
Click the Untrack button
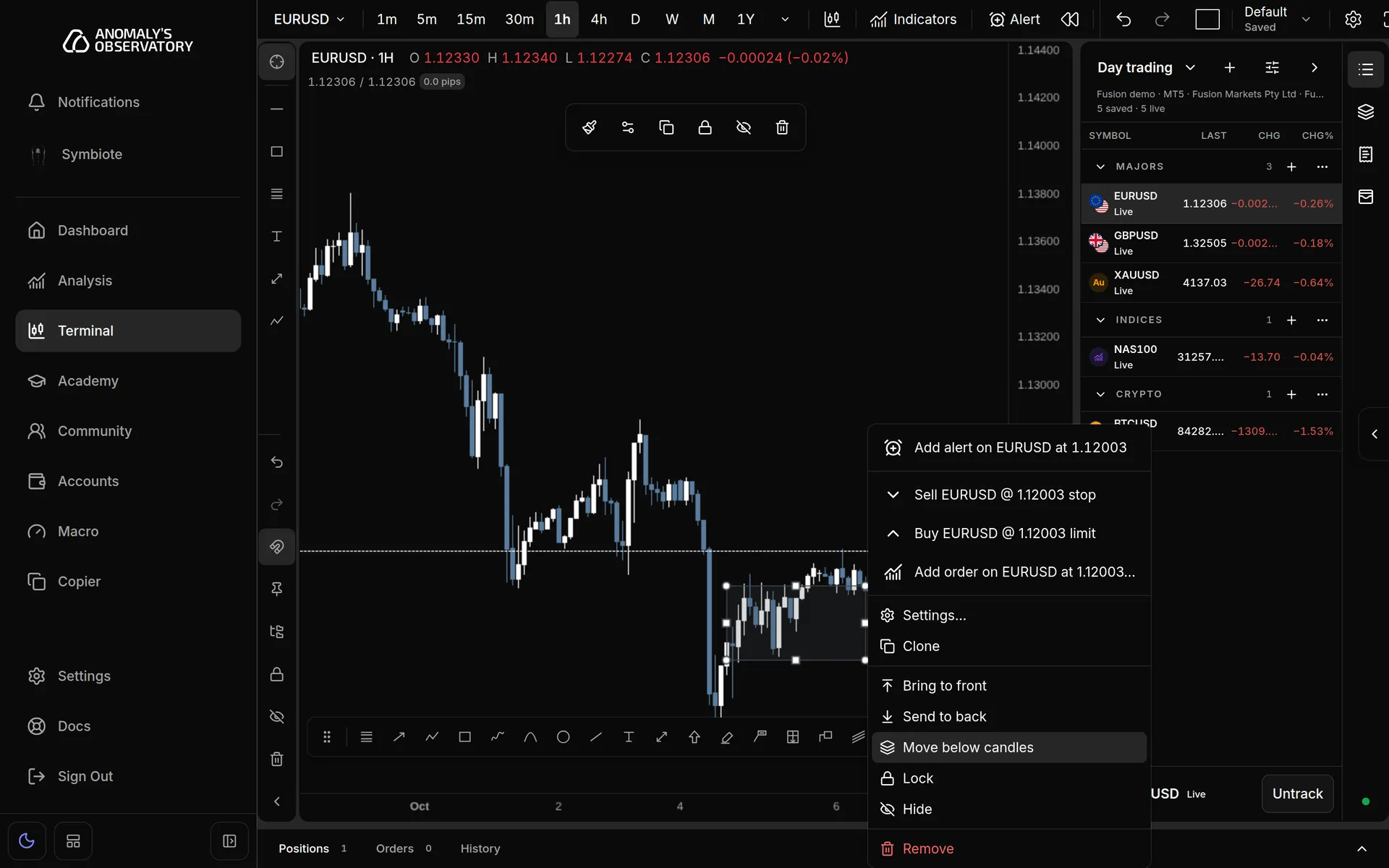coord(1297,793)
